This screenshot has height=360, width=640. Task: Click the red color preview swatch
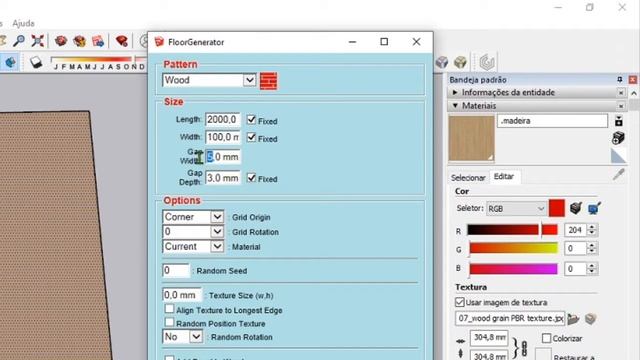click(x=557, y=208)
